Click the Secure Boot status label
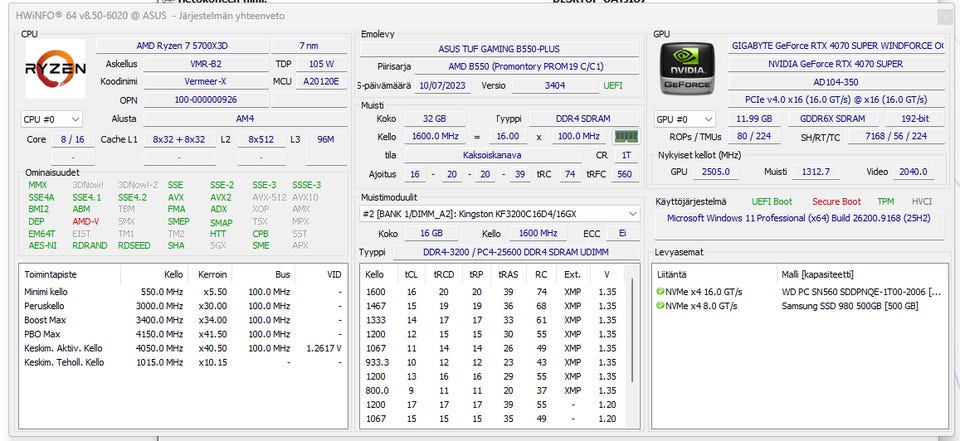The height and width of the screenshot is (441, 960). [836, 202]
